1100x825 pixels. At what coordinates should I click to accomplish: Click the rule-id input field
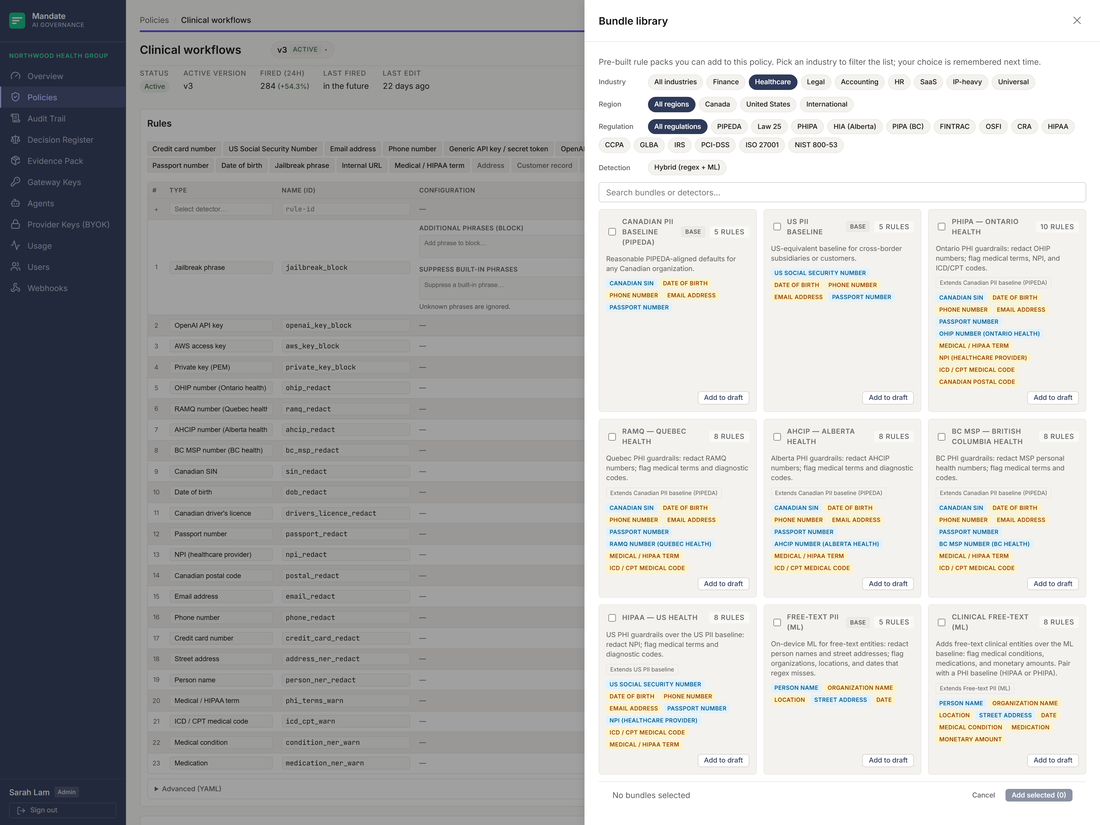coord(345,209)
